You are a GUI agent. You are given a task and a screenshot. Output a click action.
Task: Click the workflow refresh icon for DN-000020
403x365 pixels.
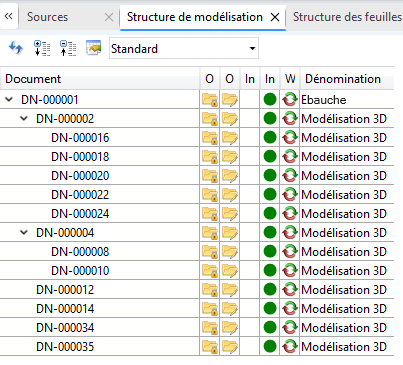click(290, 175)
